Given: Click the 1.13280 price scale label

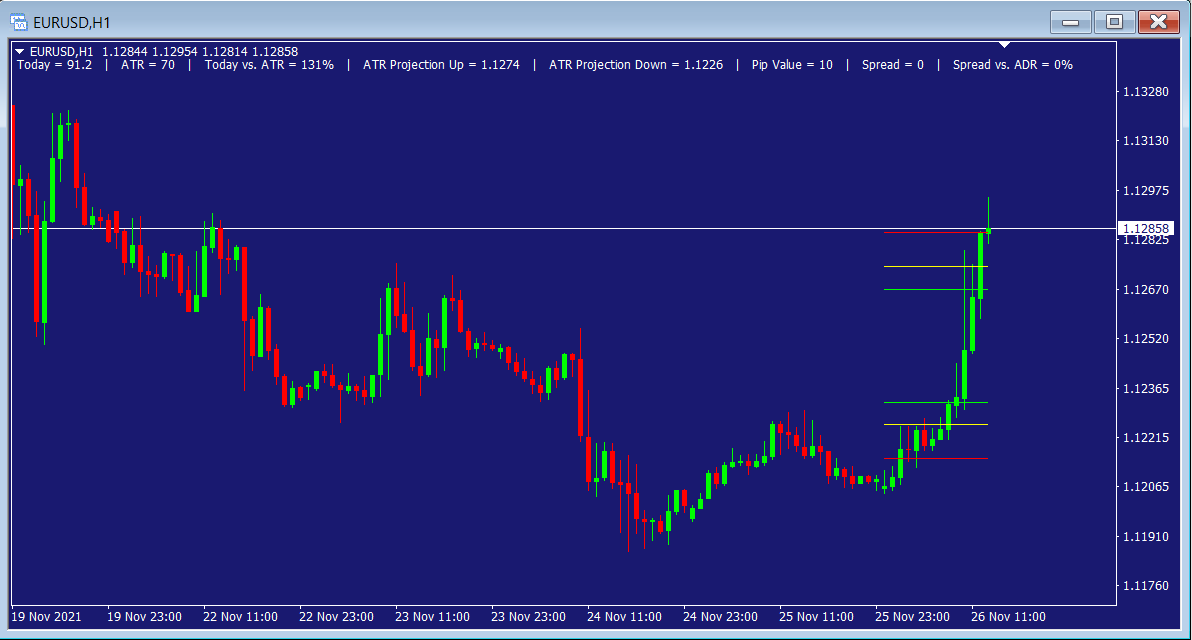Looking at the screenshot, I should point(1146,92).
